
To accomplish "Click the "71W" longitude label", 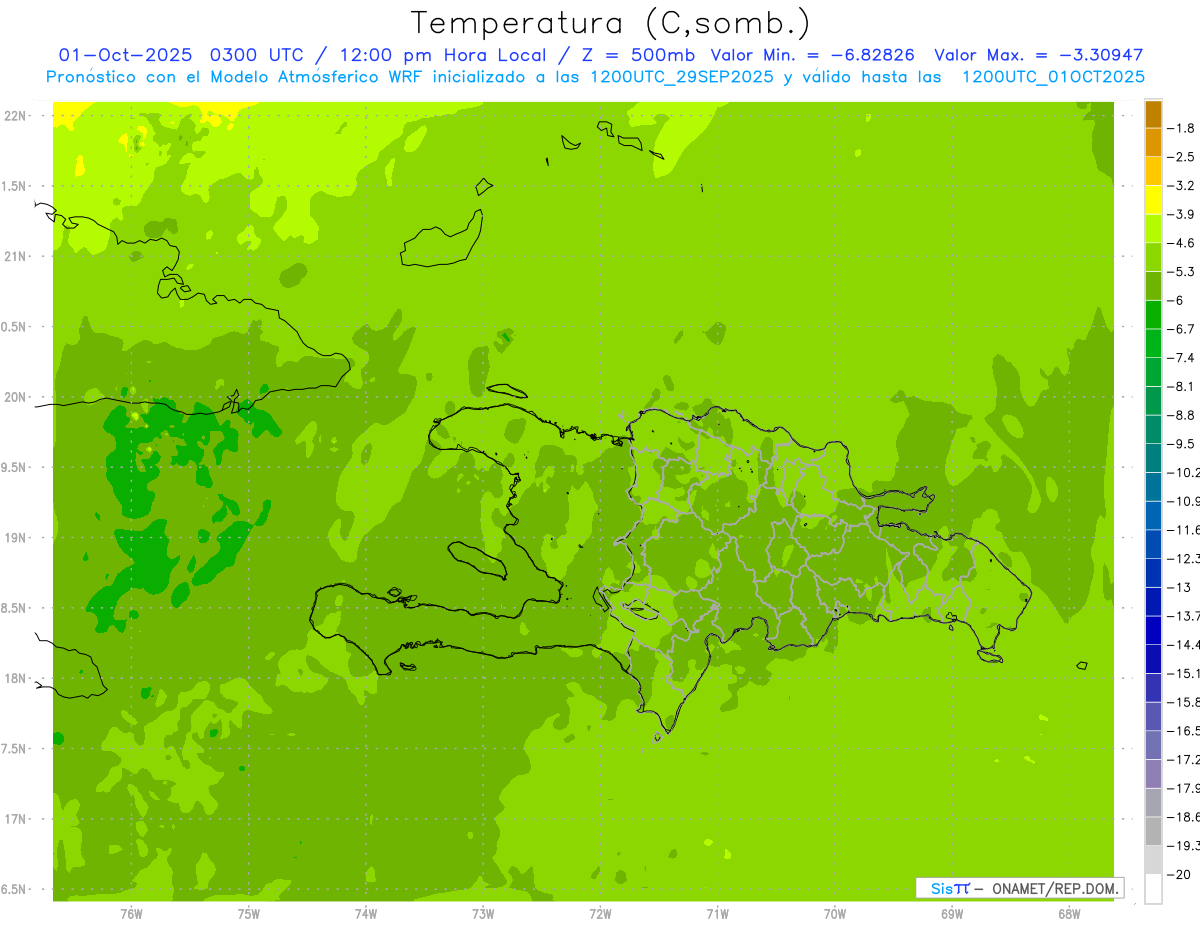I will [x=717, y=914].
